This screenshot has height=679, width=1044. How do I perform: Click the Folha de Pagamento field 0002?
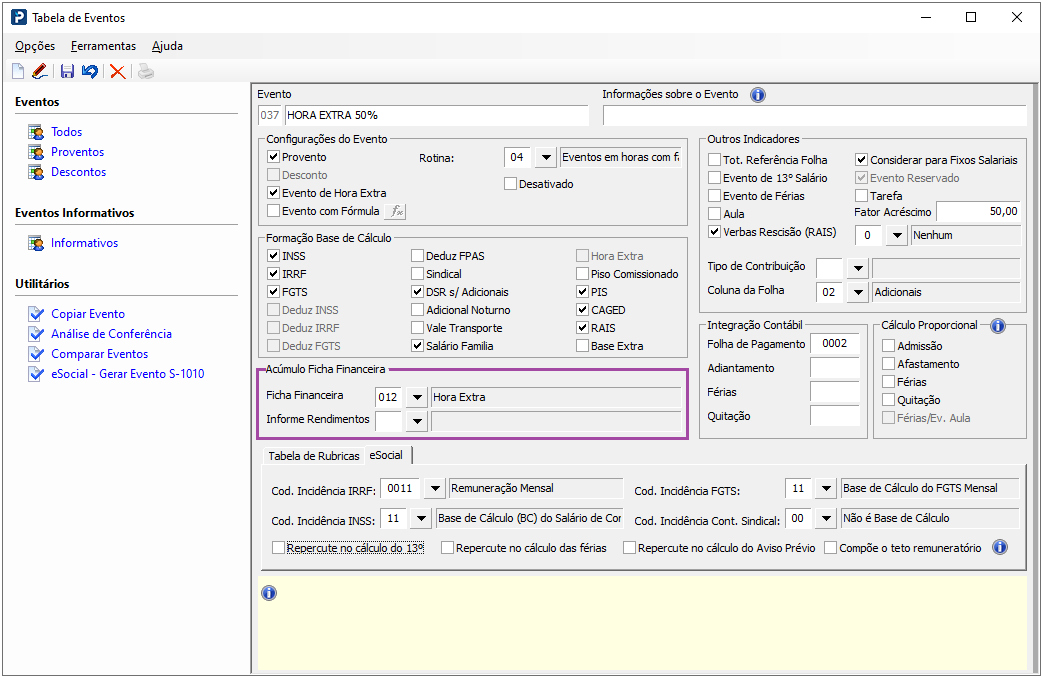835,343
